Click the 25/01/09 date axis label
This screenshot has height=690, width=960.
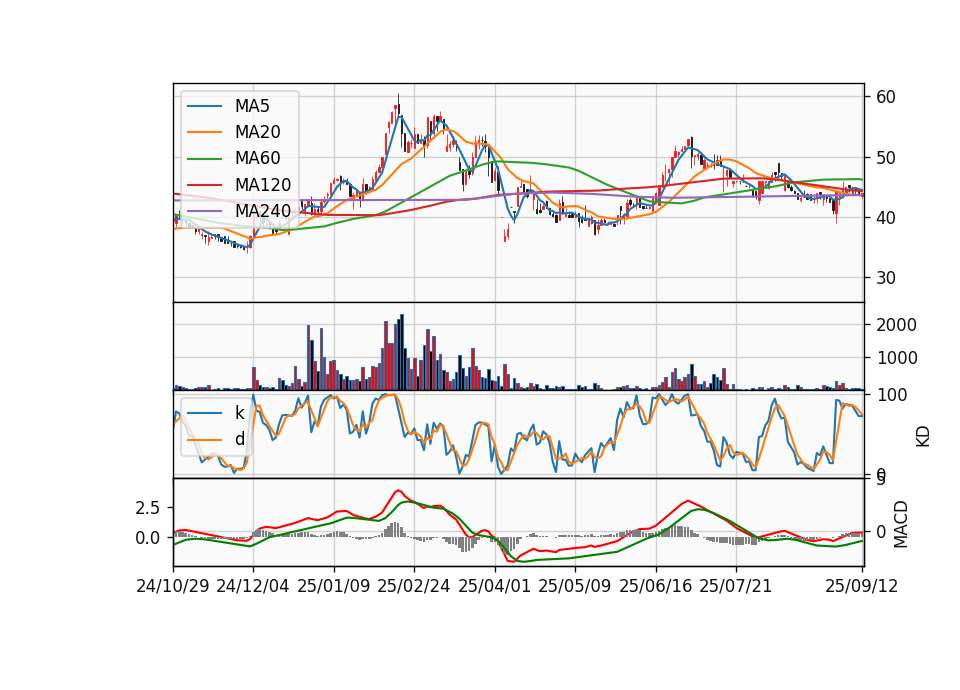(x=334, y=586)
